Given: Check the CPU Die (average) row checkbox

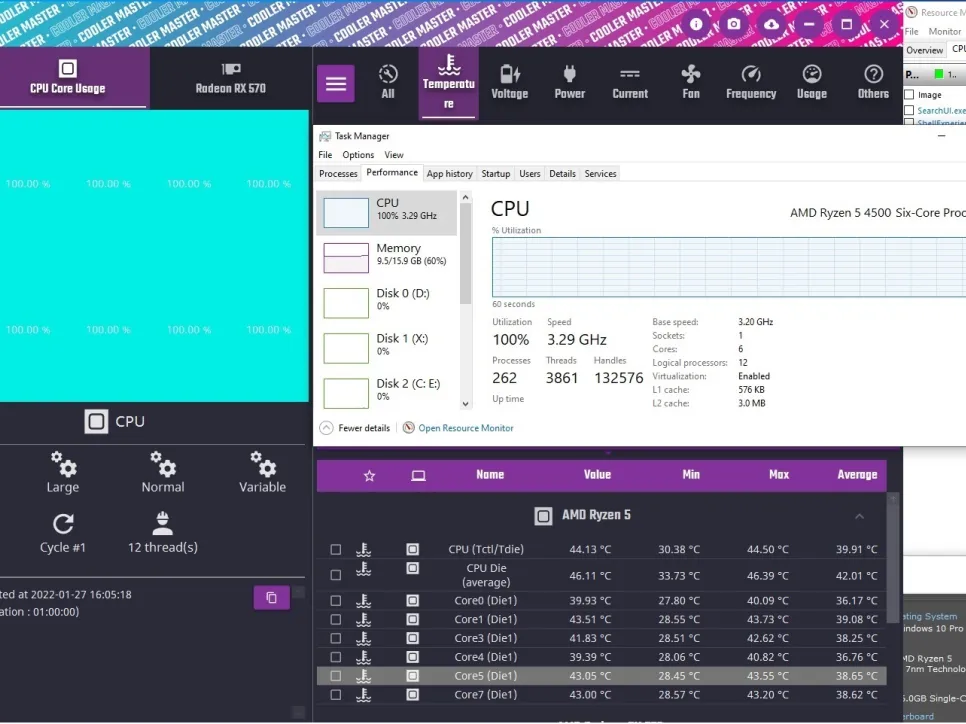Looking at the screenshot, I should point(336,575).
